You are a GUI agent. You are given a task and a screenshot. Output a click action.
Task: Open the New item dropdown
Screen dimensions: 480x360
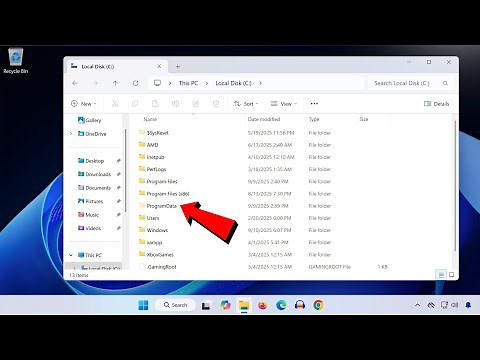click(84, 104)
